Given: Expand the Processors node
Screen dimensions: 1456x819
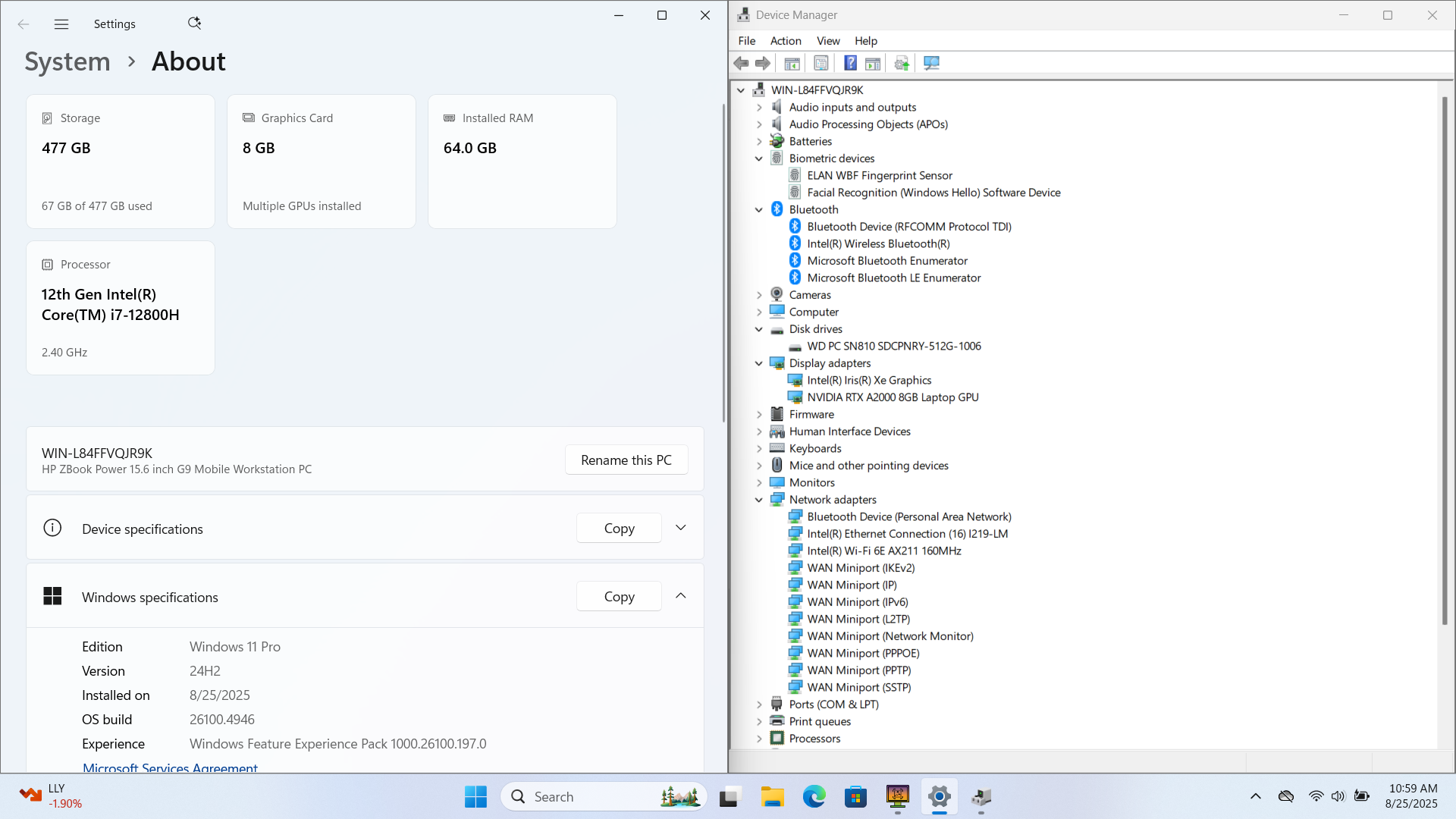Looking at the screenshot, I should tap(759, 739).
